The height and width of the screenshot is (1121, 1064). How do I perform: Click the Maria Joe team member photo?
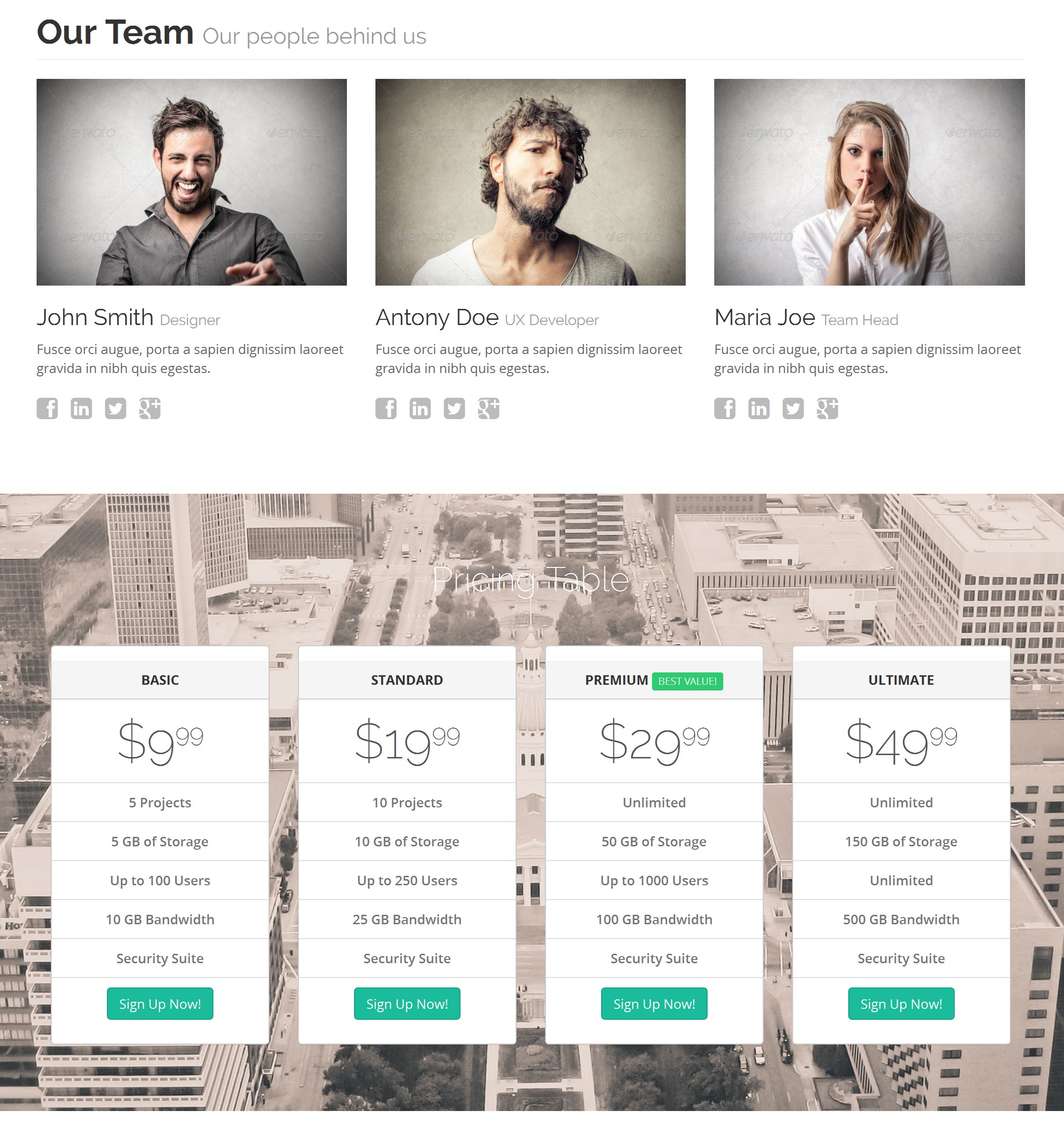pyautogui.click(x=870, y=181)
